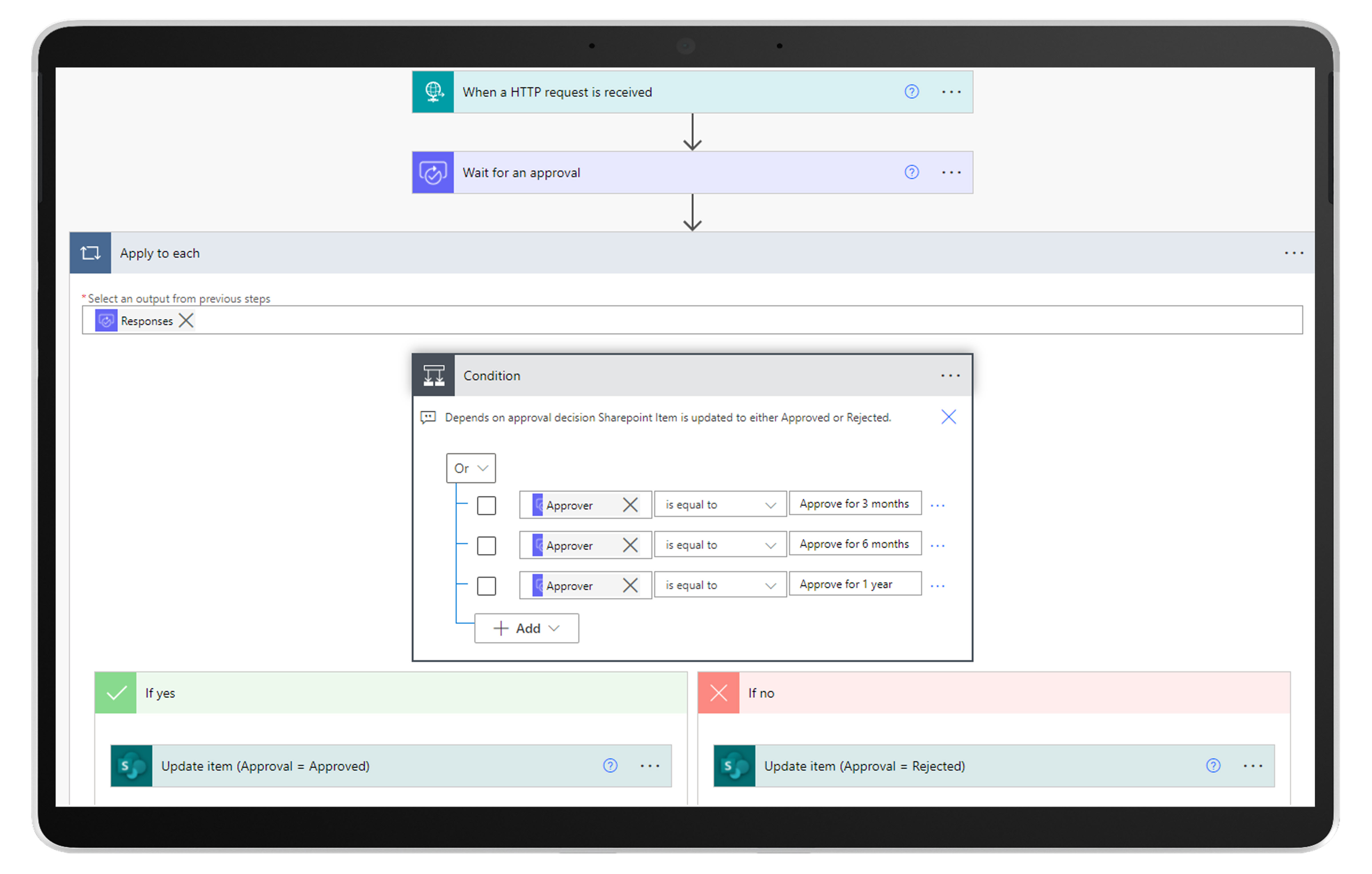Open help for the HTTP request trigger

click(912, 92)
